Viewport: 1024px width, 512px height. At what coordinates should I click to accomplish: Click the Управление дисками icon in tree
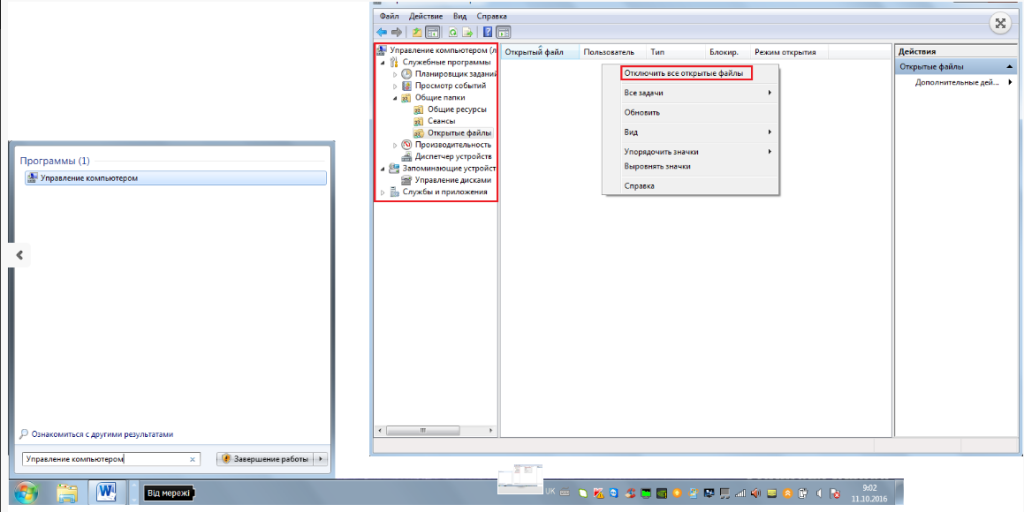(406, 180)
